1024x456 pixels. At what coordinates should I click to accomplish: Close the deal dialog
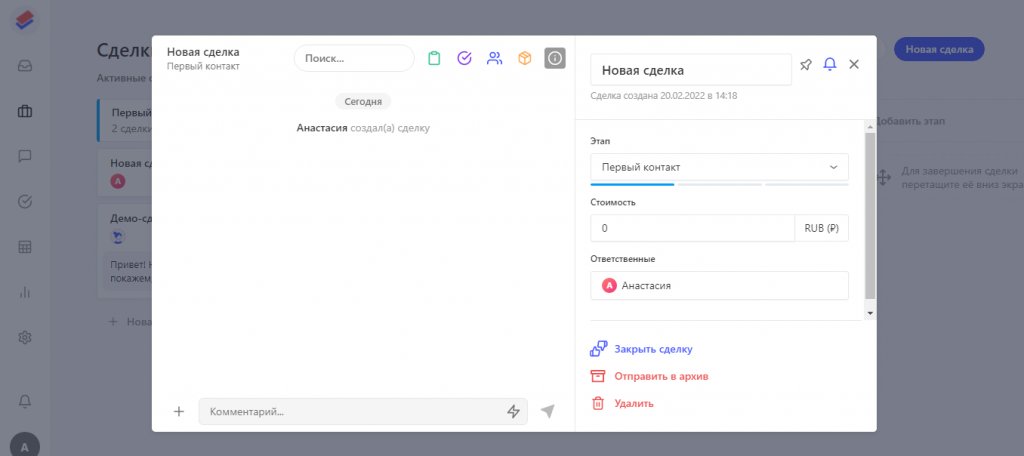[x=854, y=65]
